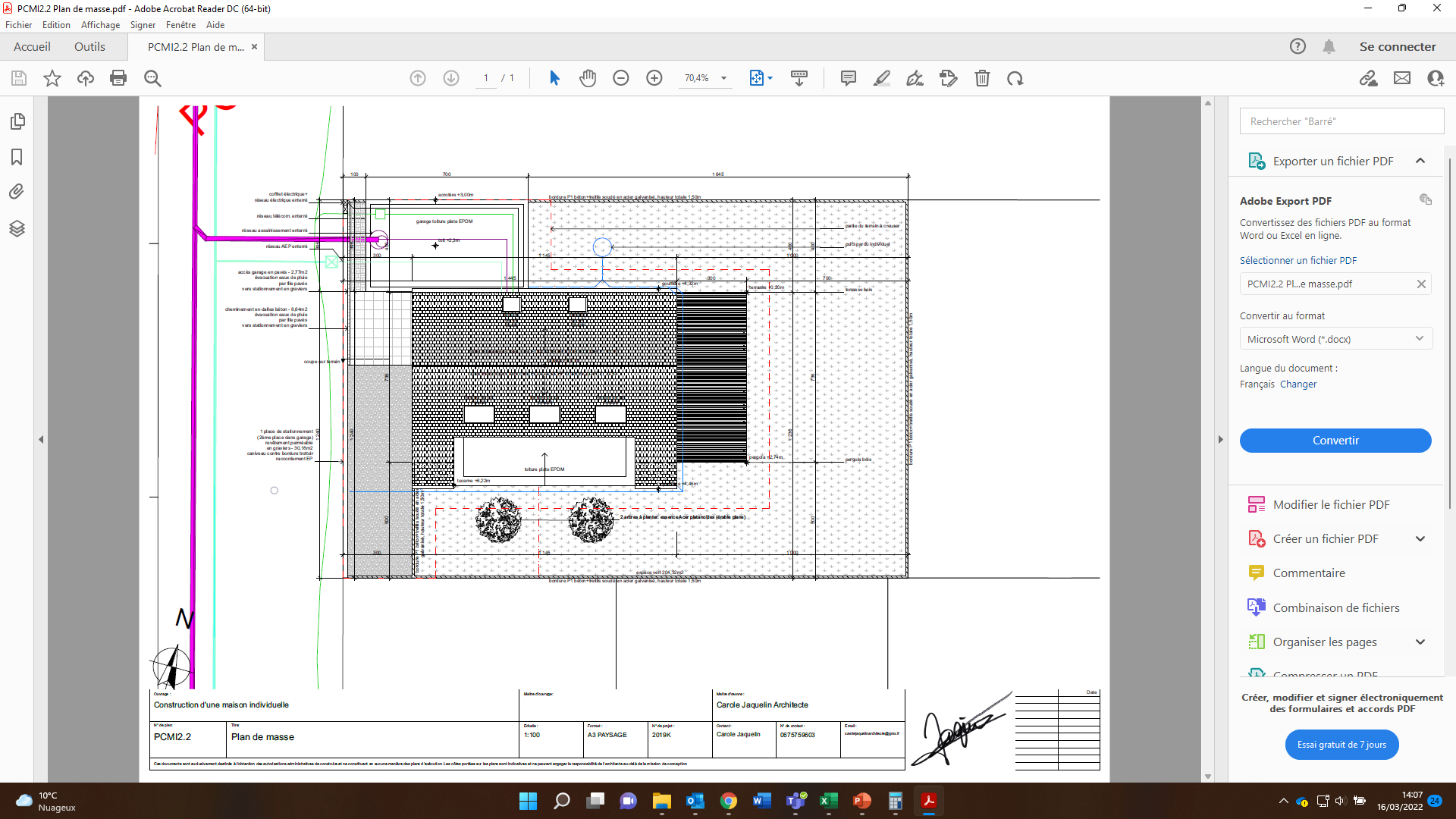Zoom in with the plus icon
Screen dimensions: 1456x819
(654, 78)
